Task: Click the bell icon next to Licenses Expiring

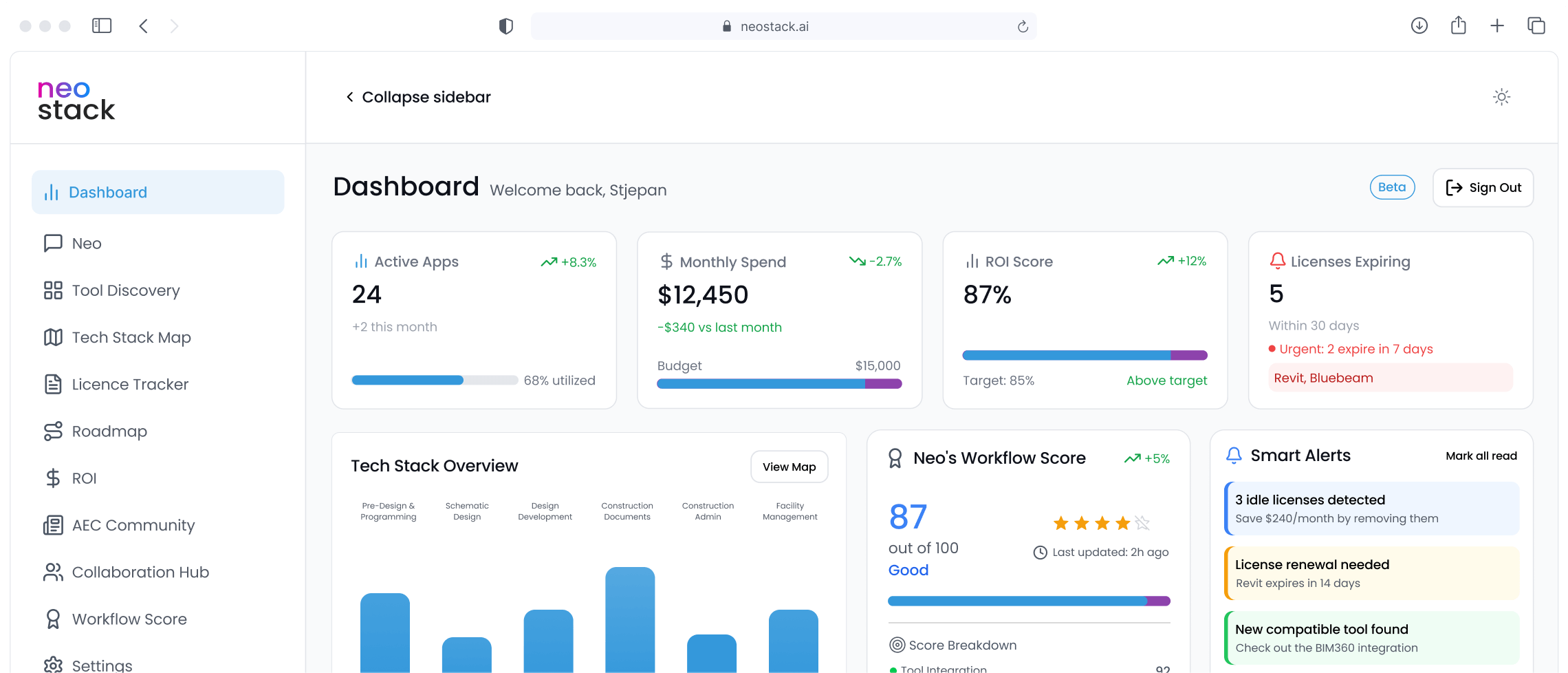Action: tap(1278, 261)
